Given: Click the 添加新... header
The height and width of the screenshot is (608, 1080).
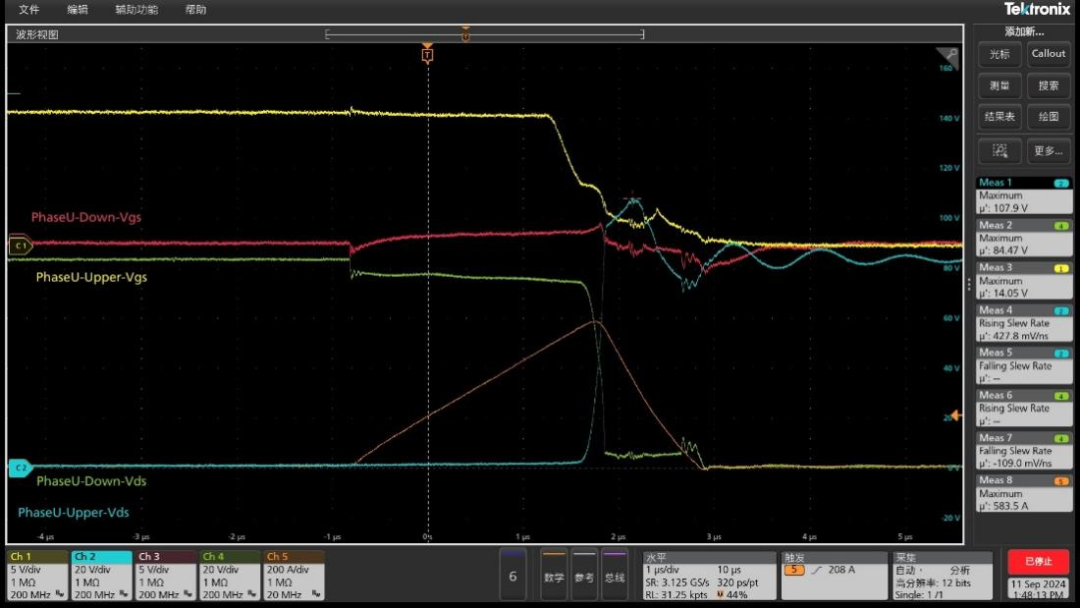Looking at the screenshot, I should click(1024, 32).
